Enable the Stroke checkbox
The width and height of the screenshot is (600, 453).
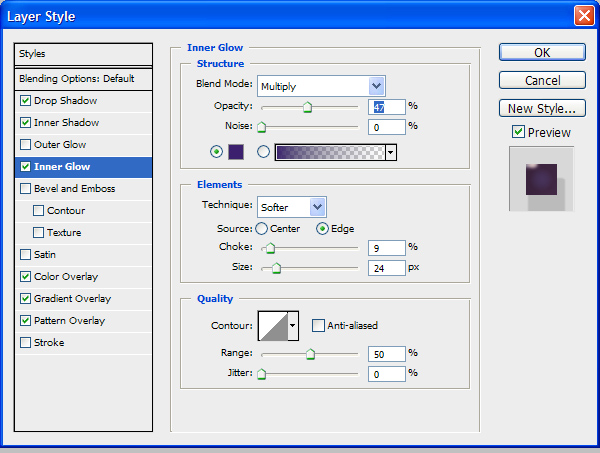point(25,342)
